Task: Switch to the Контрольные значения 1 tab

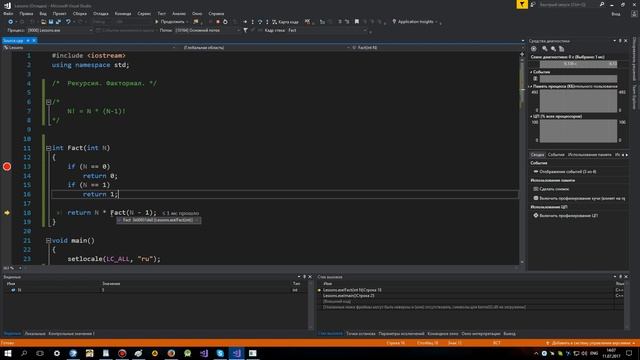Action: tap(71, 334)
